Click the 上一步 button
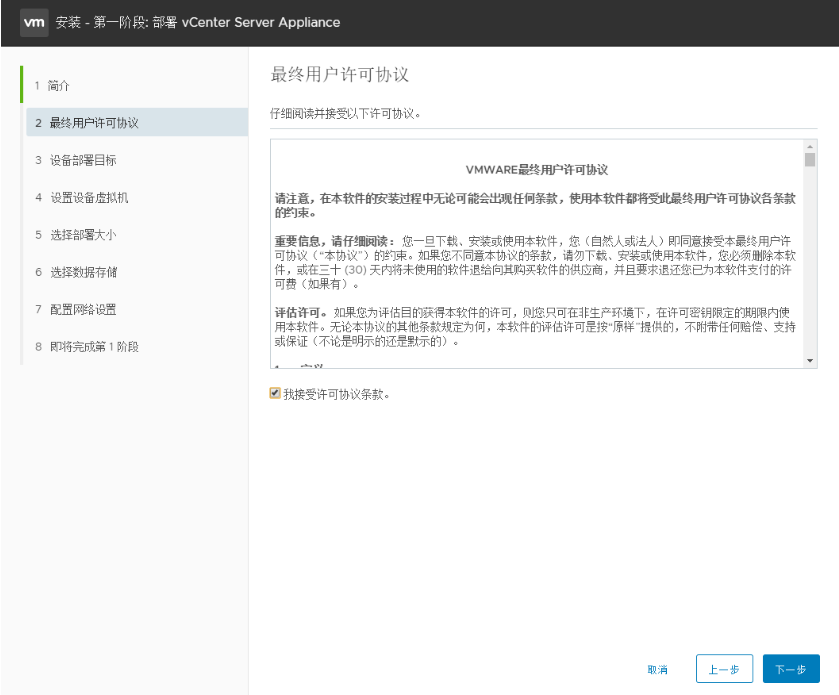839x695 pixels. (x=723, y=669)
